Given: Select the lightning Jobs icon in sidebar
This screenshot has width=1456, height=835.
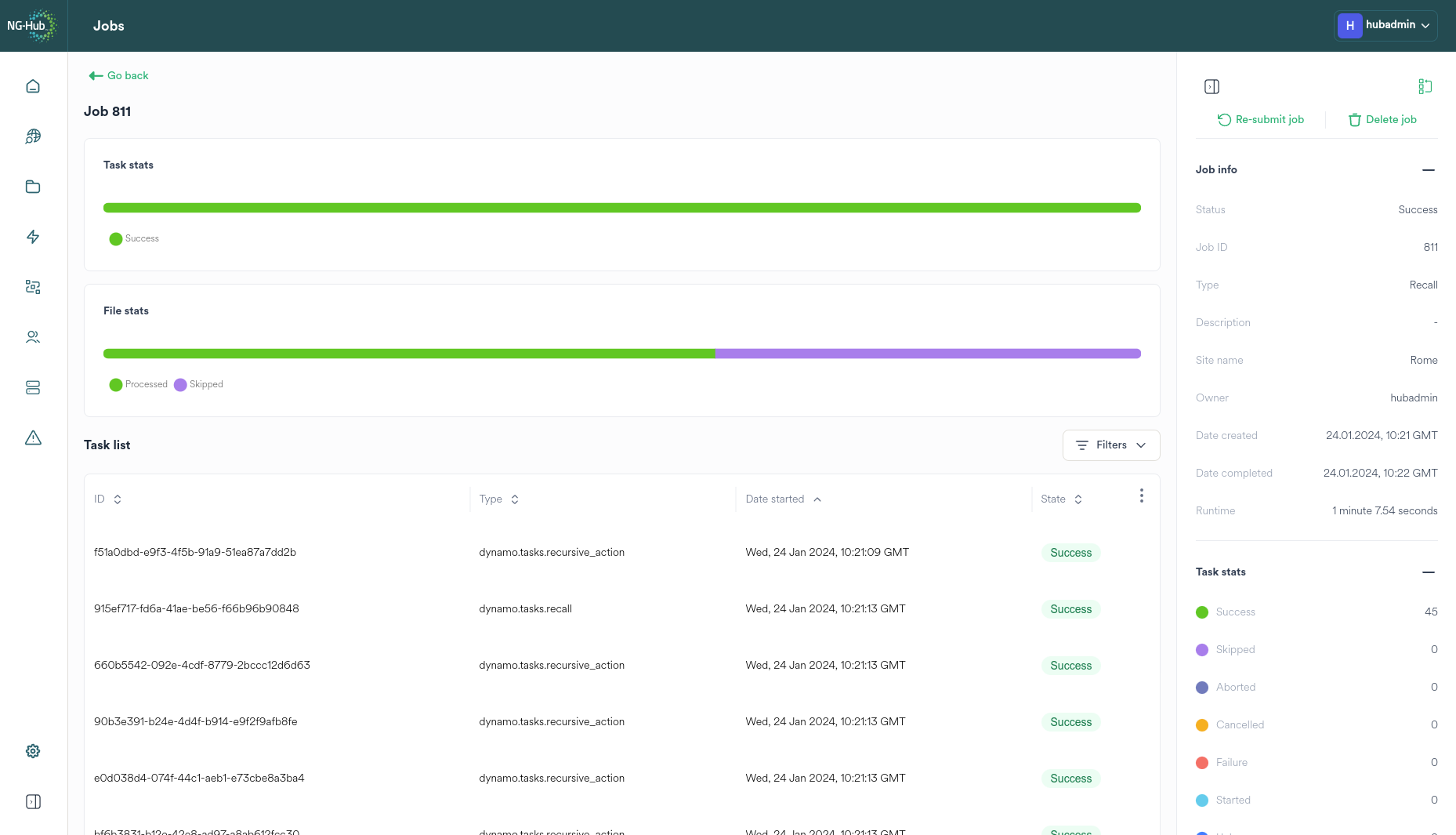Looking at the screenshot, I should [33, 237].
